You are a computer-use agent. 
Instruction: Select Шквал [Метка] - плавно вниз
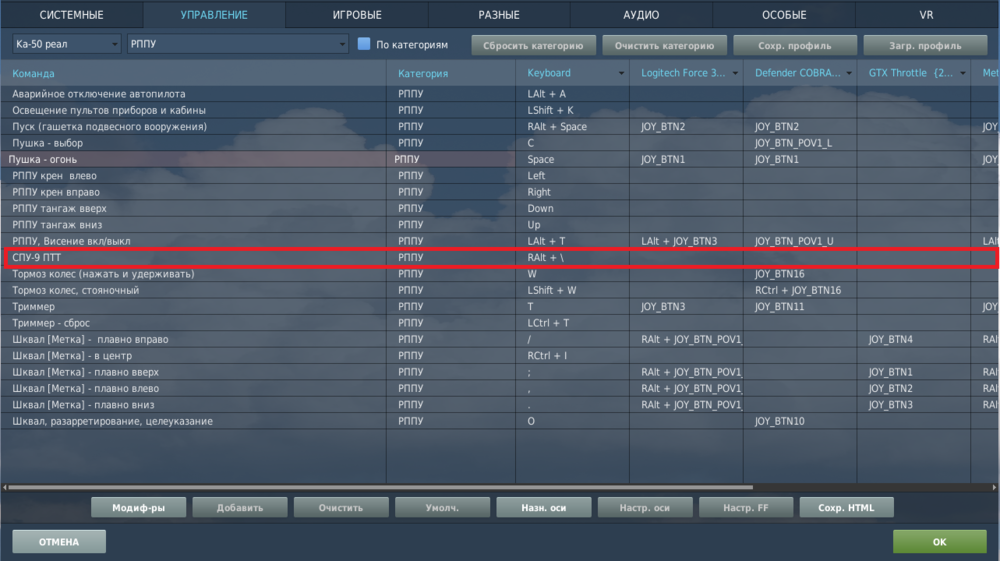point(500,405)
